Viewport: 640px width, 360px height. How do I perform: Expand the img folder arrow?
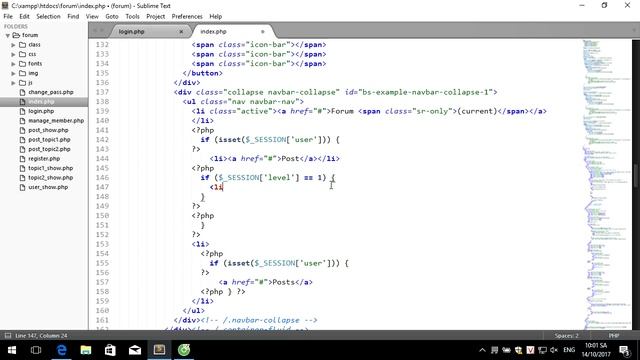(13, 73)
